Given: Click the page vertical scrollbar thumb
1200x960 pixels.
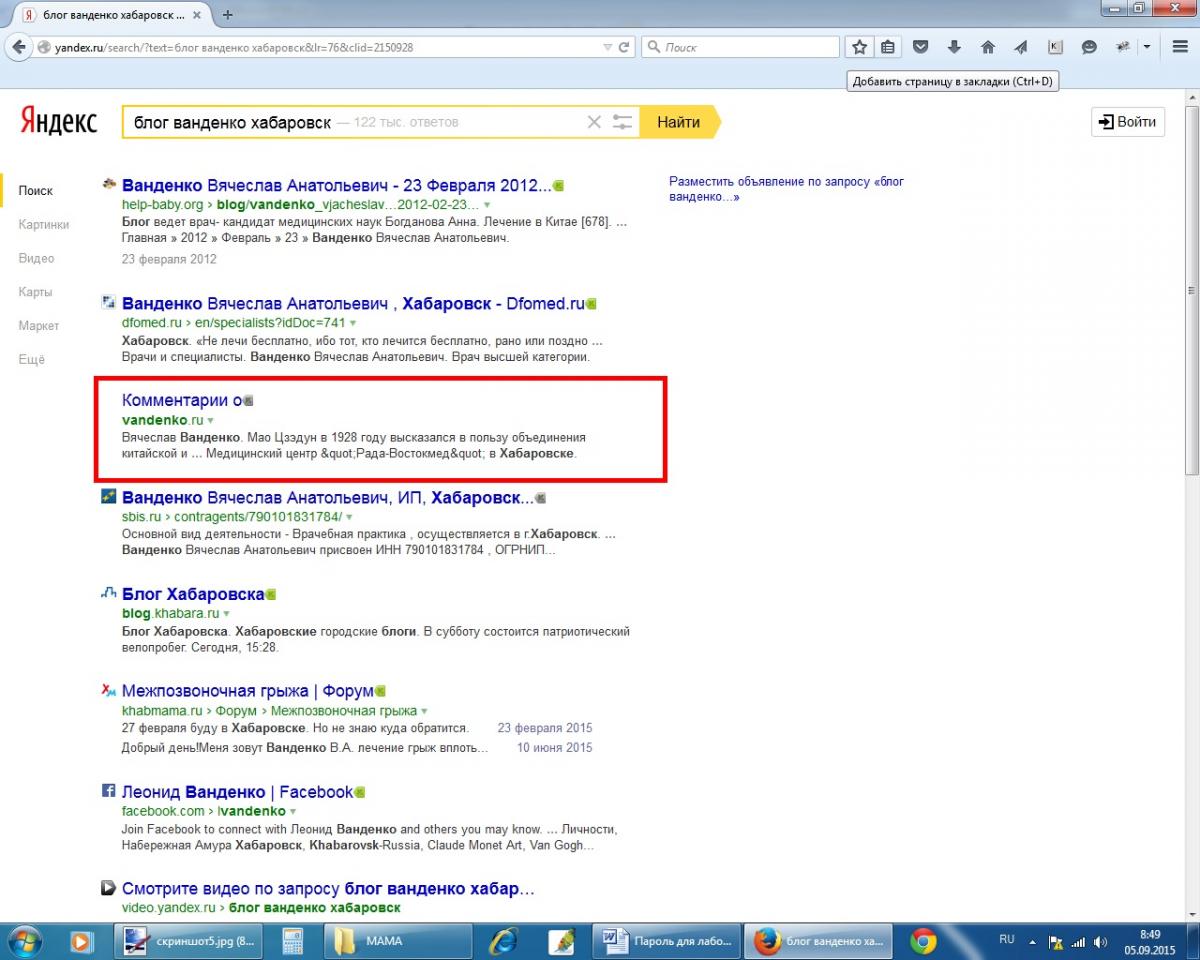Looking at the screenshot, I should (1192, 290).
